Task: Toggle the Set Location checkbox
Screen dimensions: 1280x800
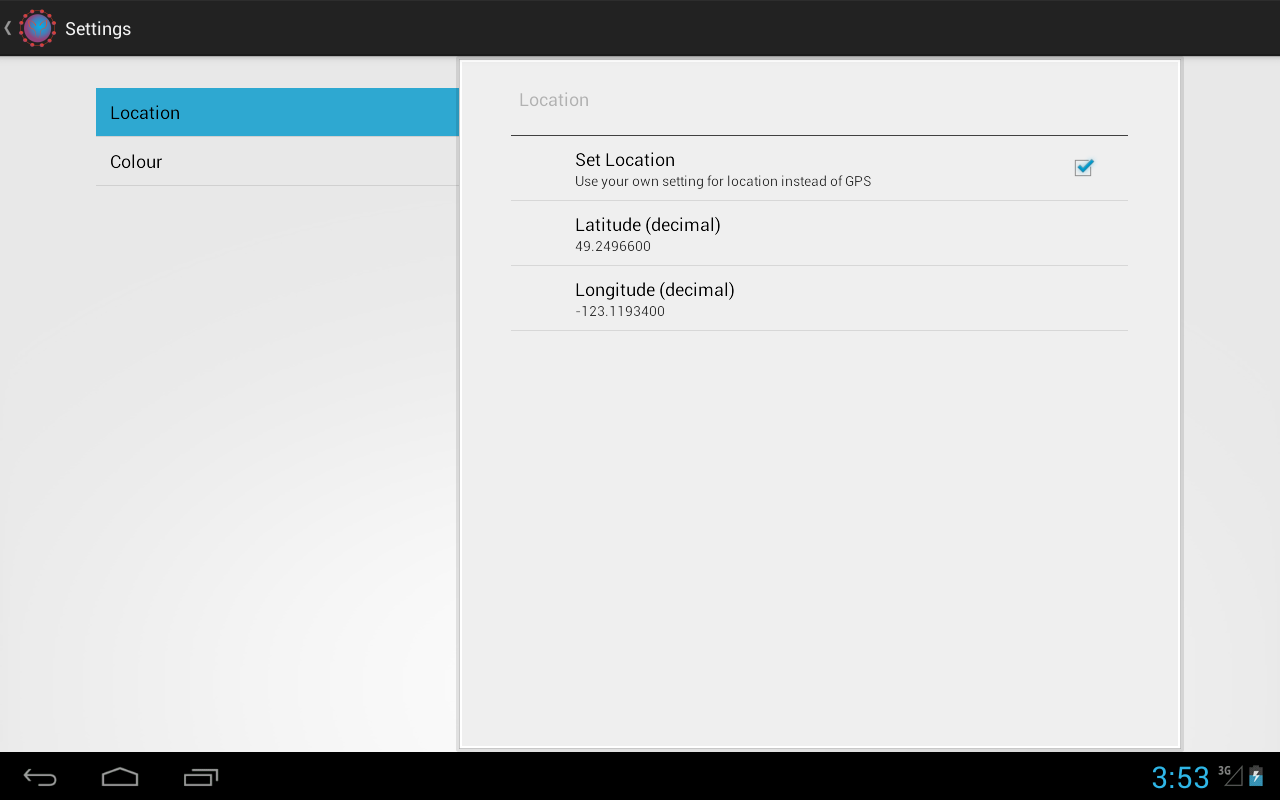Action: (x=1083, y=167)
